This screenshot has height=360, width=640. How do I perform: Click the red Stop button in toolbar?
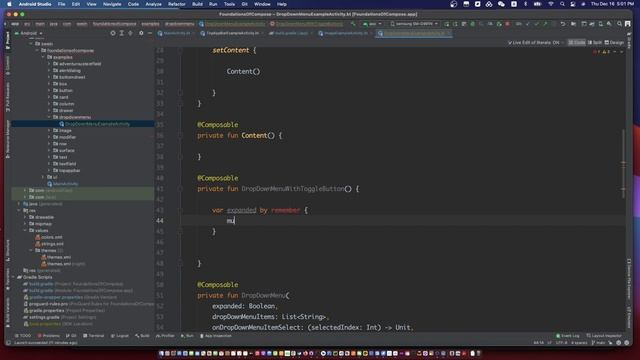pos(507,24)
